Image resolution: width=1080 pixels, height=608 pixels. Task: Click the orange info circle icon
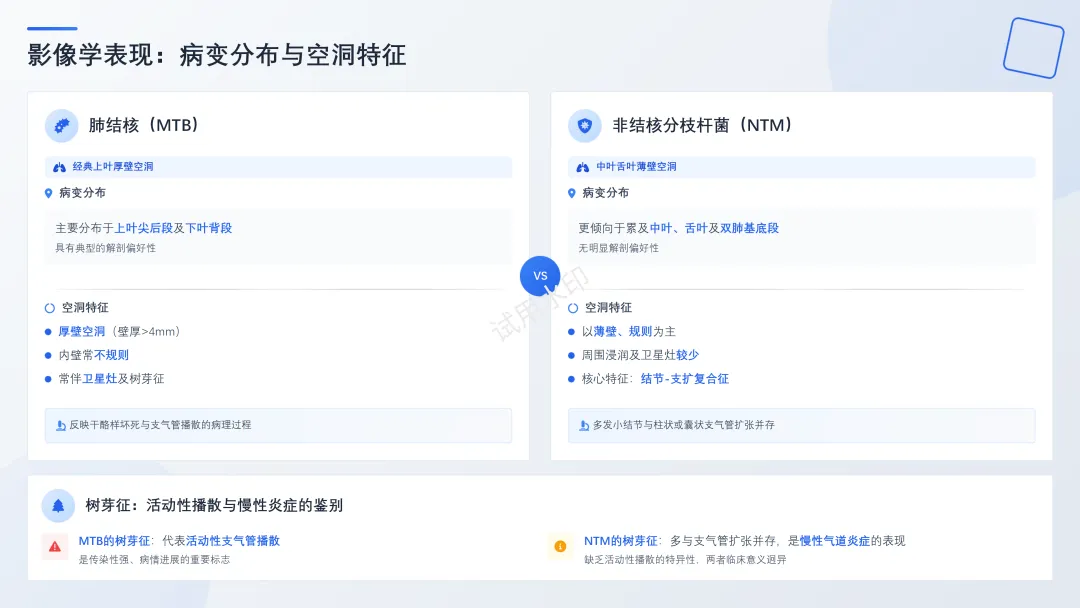(560, 547)
